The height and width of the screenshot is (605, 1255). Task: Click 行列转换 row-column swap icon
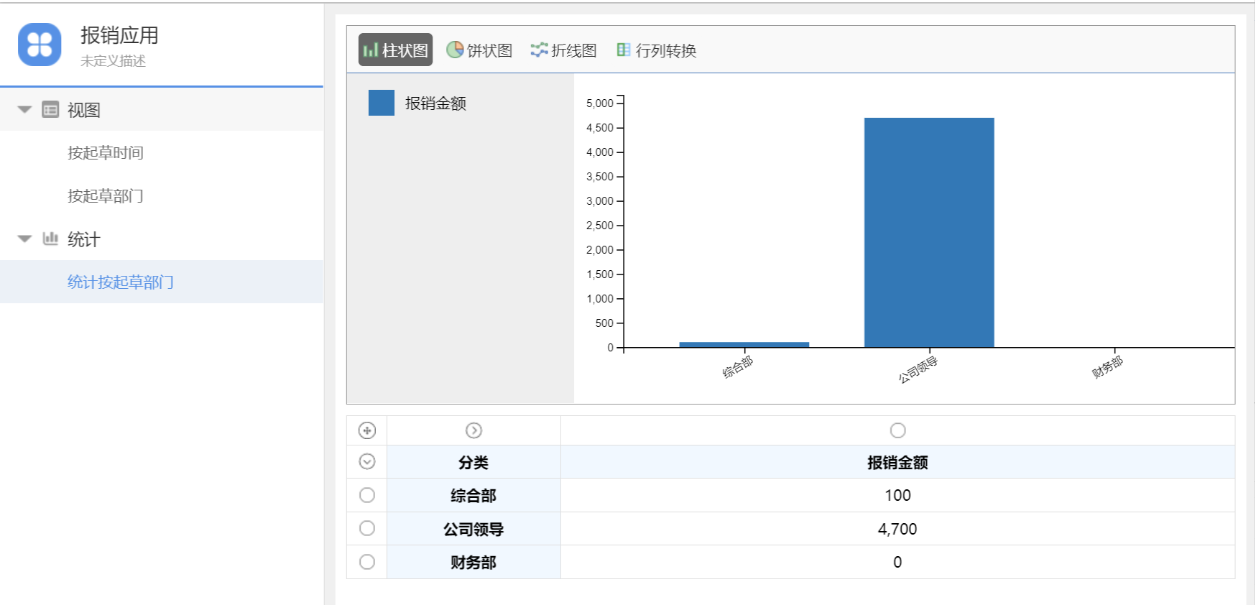click(623, 50)
